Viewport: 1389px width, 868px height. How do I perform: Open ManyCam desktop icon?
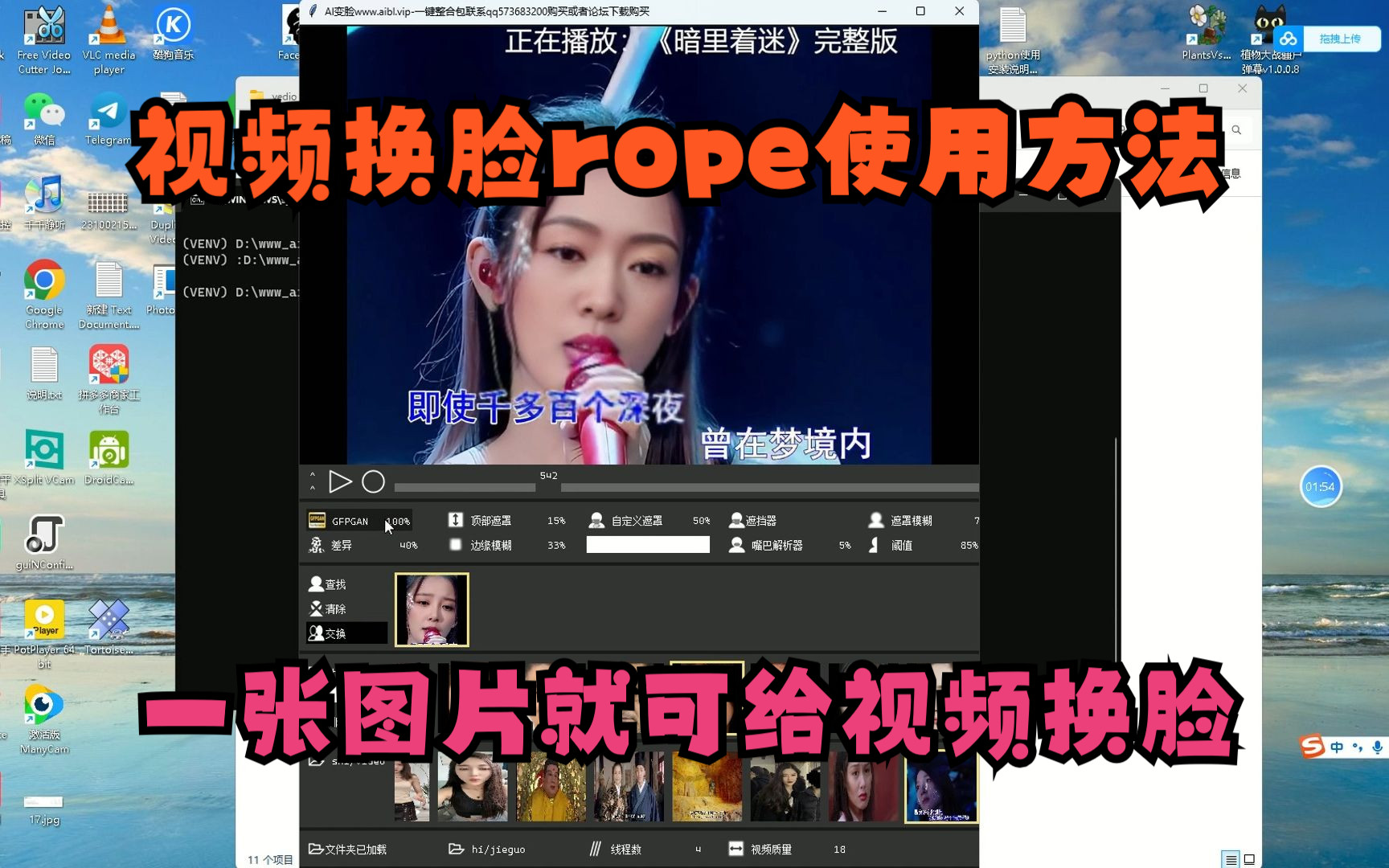pyautogui.click(x=44, y=719)
